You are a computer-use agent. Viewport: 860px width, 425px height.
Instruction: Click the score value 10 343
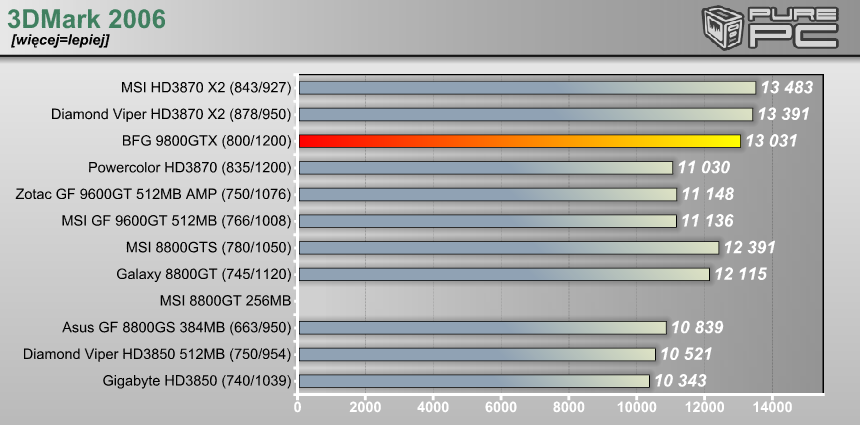681,381
